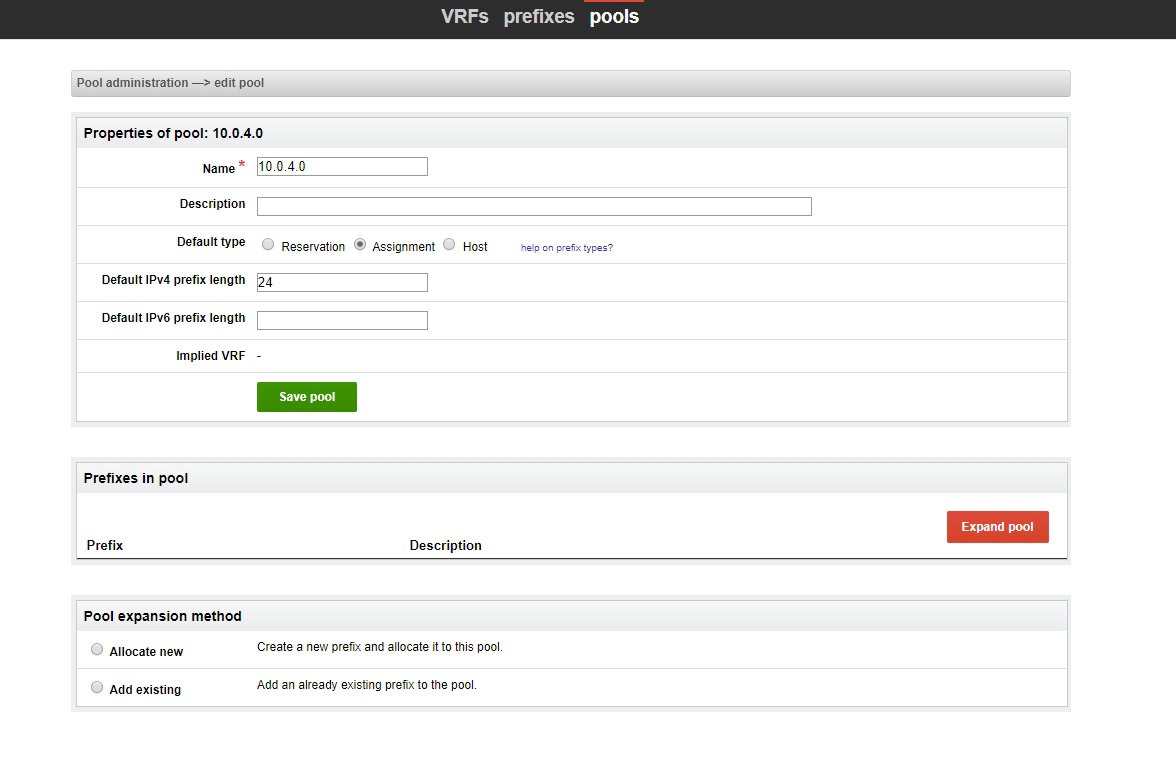The image size is (1176, 770).
Task: Select the Default IPv6 prefix length field
Action: pyautogui.click(x=341, y=320)
